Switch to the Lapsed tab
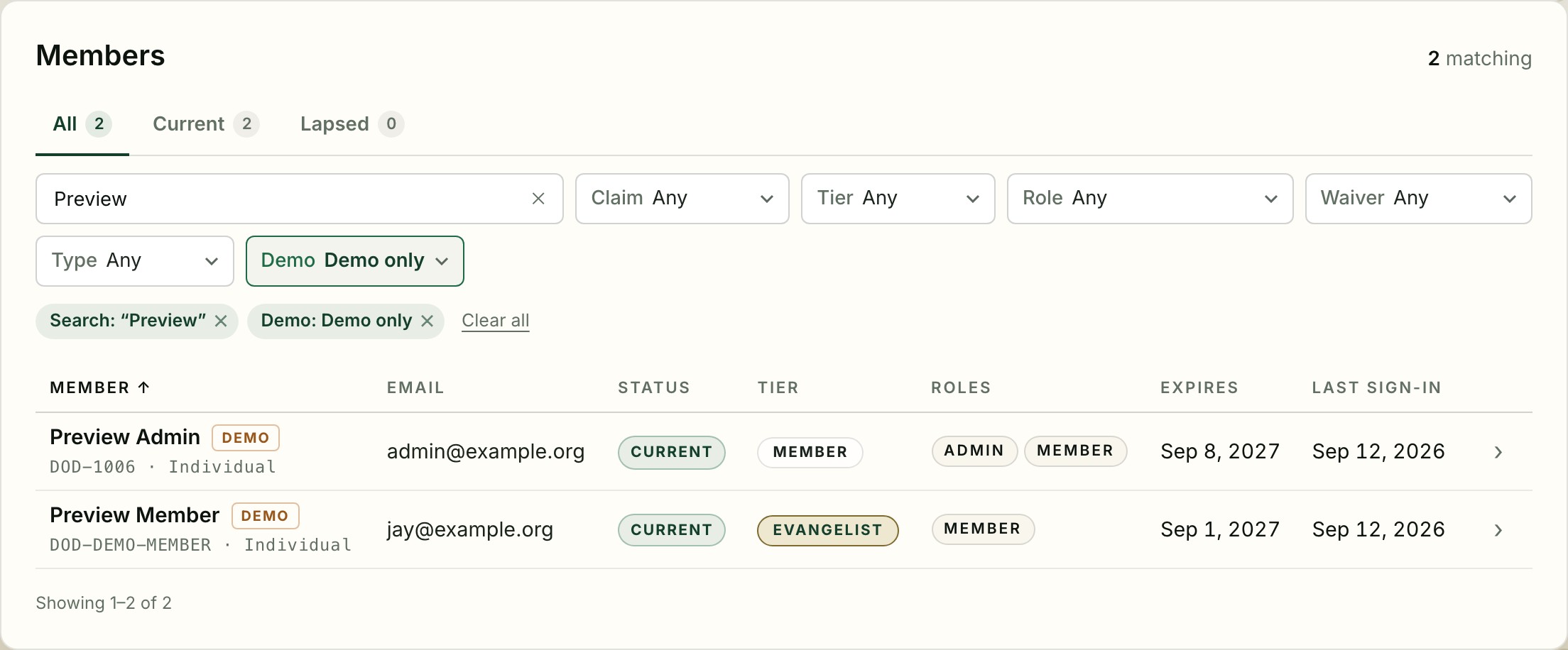This screenshot has width=1568, height=650. point(352,124)
